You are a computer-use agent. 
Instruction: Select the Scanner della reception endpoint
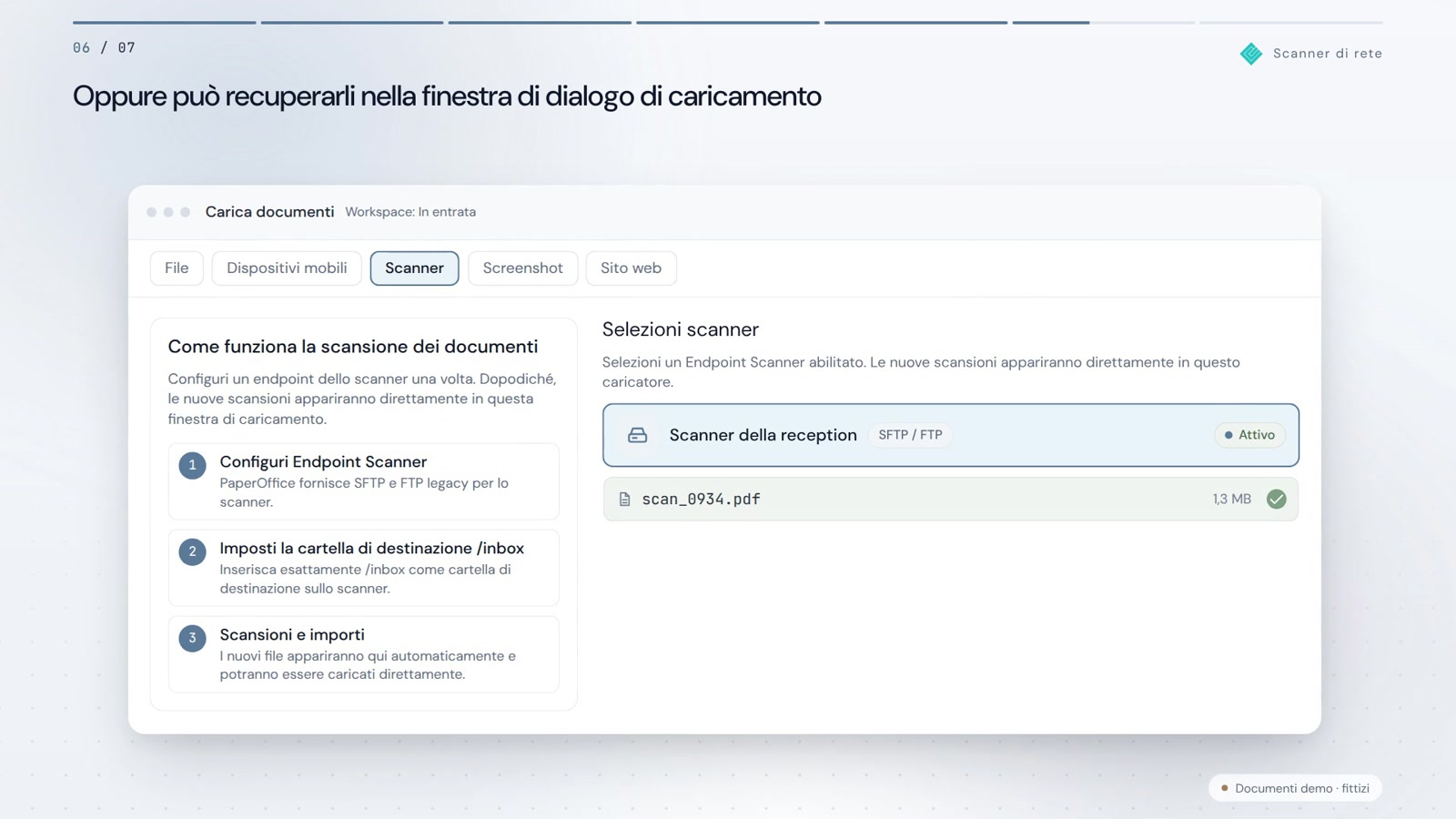tap(950, 435)
